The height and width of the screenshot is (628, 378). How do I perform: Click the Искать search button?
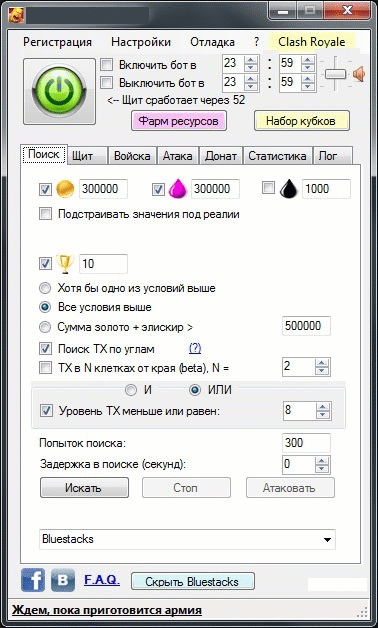click(84, 487)
